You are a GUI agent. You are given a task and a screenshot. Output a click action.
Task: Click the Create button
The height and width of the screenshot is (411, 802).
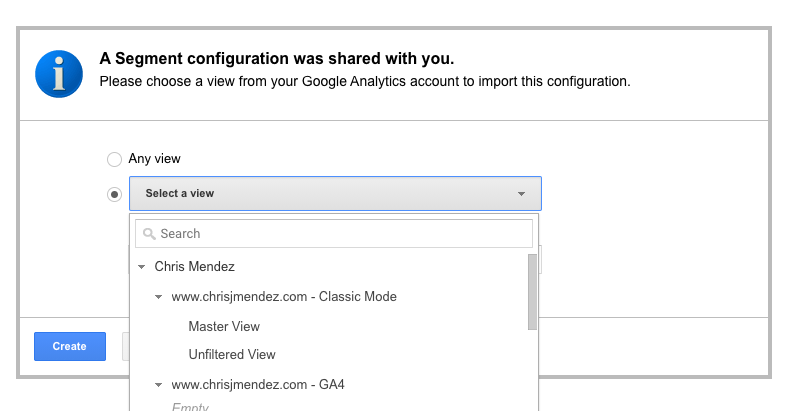coord(70,346)
